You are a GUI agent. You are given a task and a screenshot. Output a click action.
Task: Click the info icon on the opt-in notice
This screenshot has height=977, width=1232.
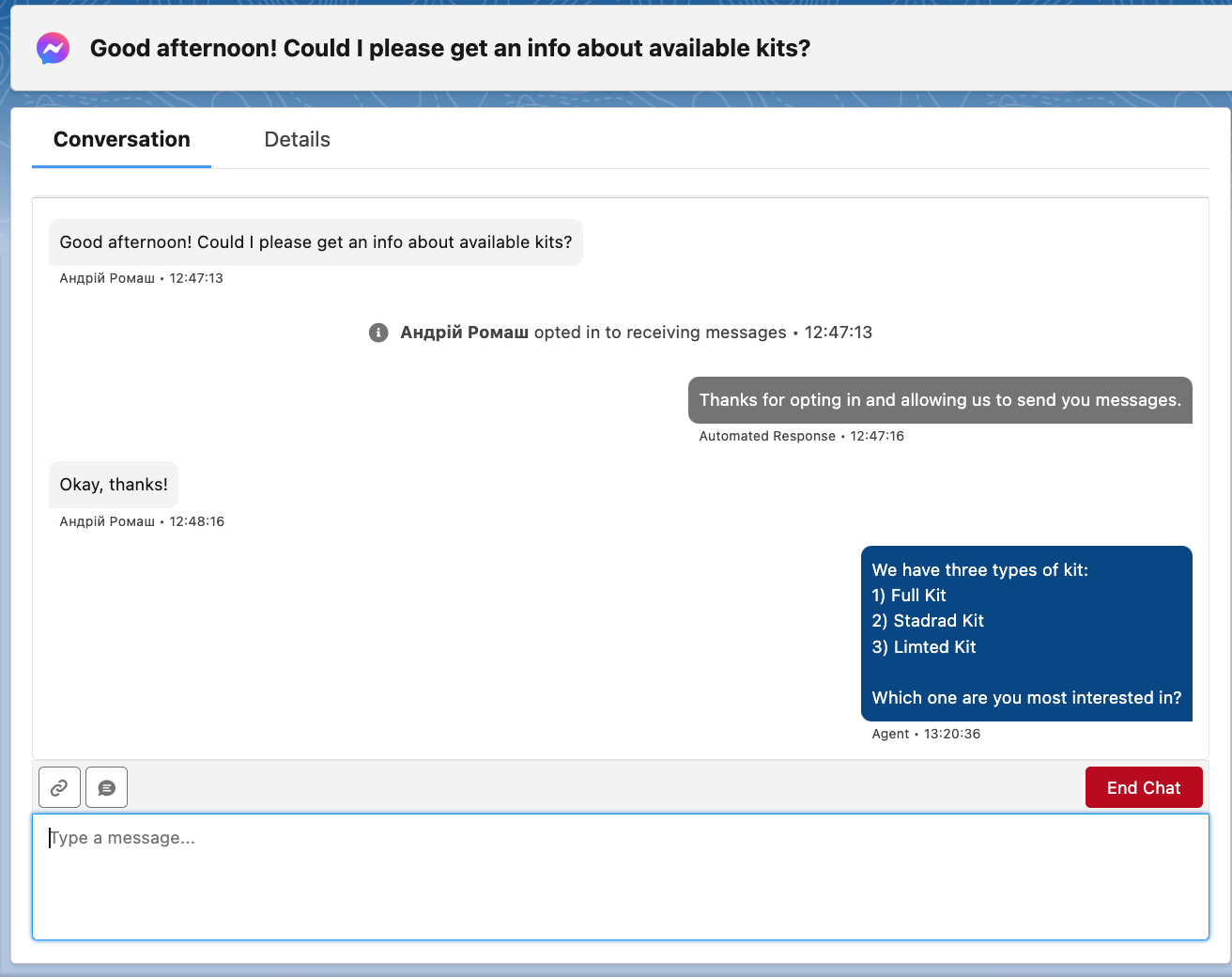(x=378, y=333)
